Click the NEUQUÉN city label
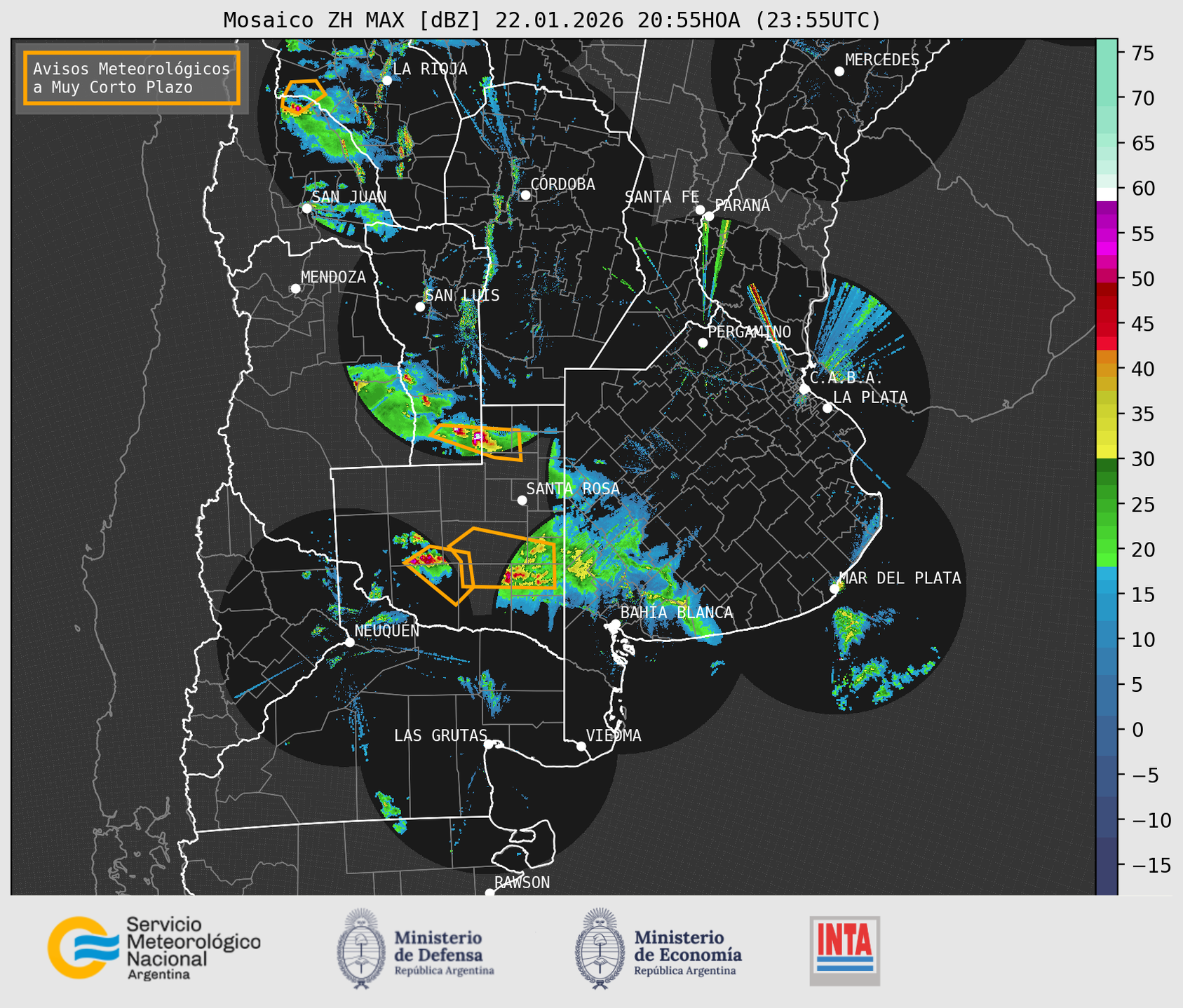1183x1008 pixels. [386, 631]
